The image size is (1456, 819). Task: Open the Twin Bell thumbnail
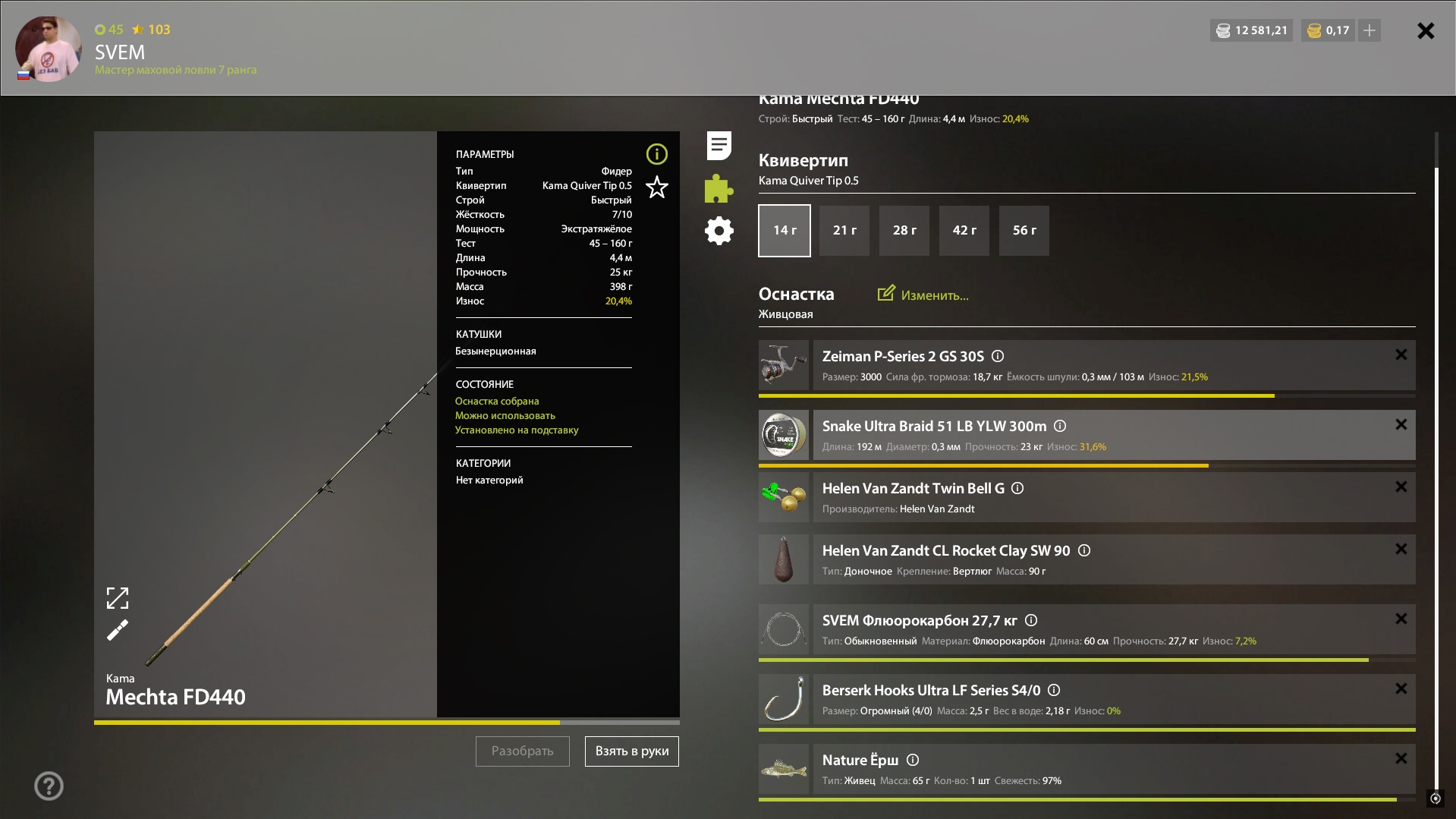pos(784,497)
